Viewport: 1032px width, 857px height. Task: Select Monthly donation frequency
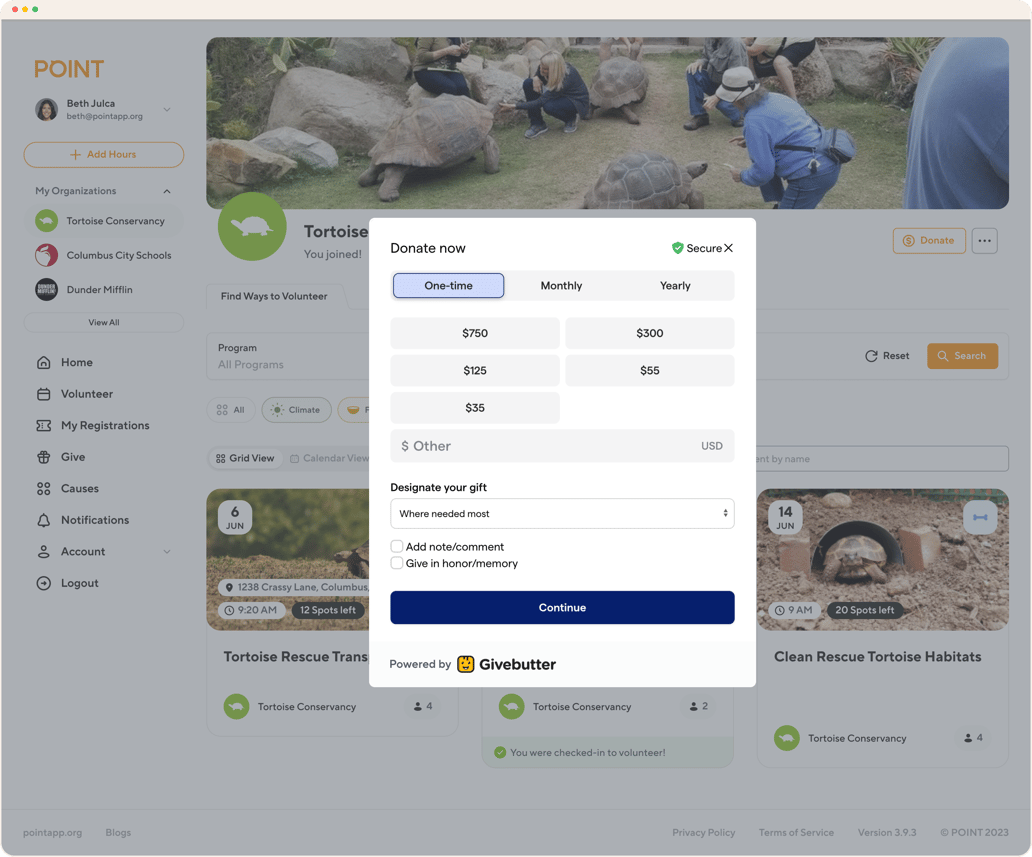(561, 286)
